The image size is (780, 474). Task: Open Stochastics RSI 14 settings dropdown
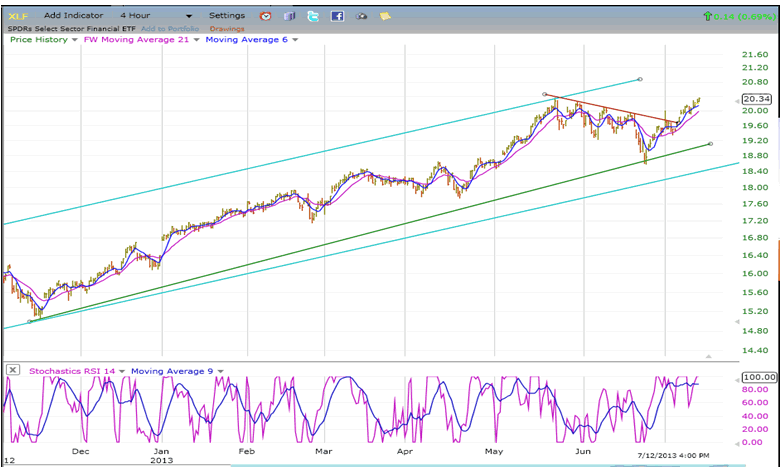pos(122,371)
